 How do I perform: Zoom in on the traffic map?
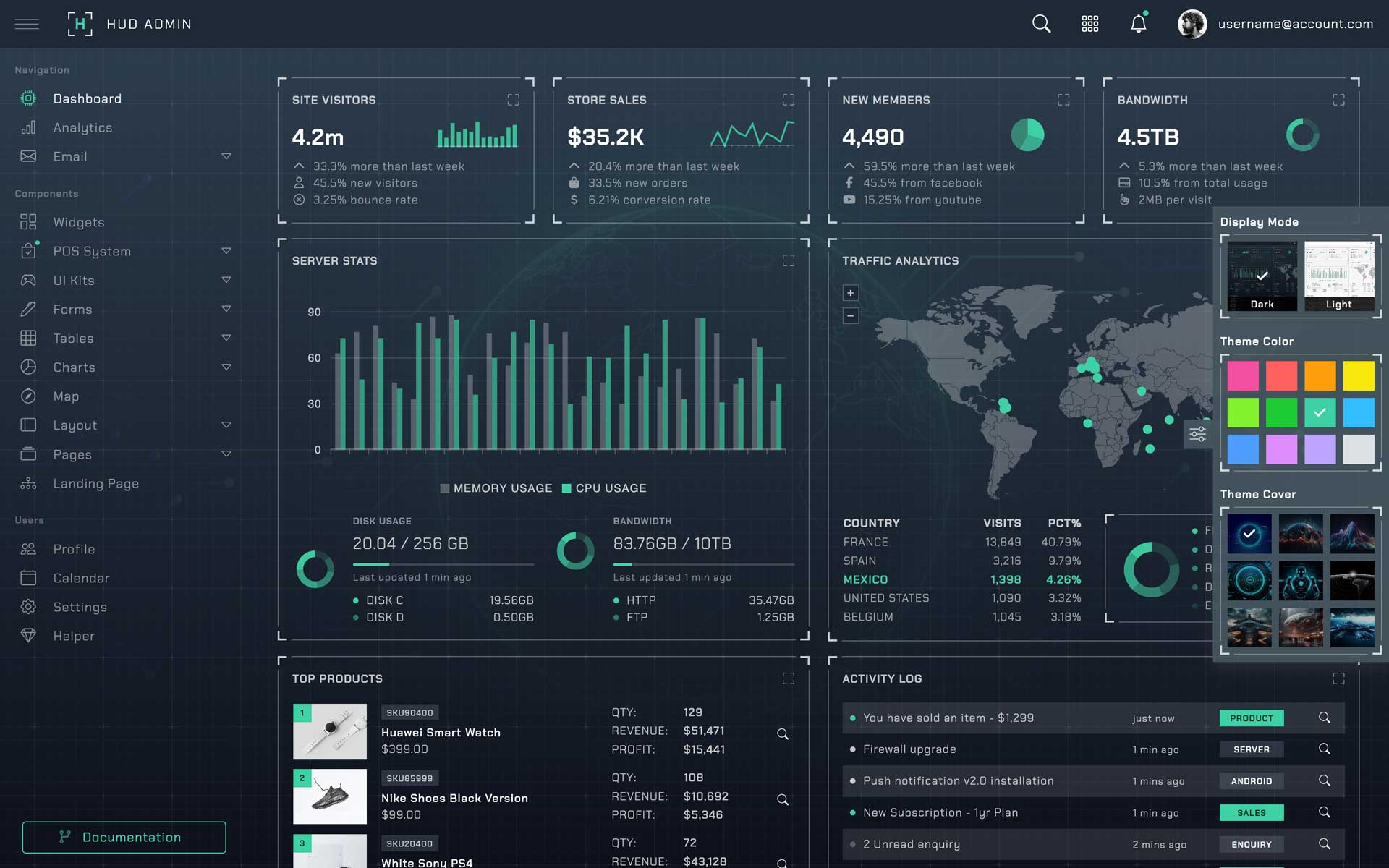click(x=851, y=293)
